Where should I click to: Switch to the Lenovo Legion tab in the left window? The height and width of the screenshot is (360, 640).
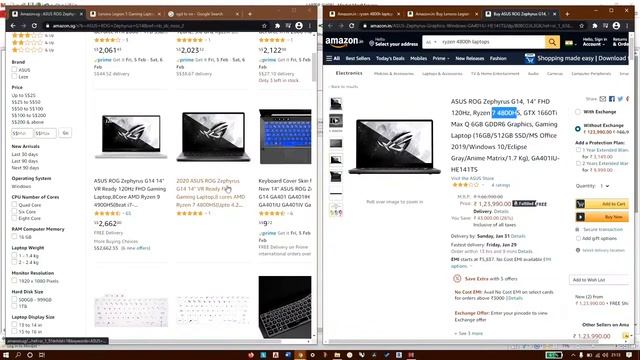pos(124,14)
